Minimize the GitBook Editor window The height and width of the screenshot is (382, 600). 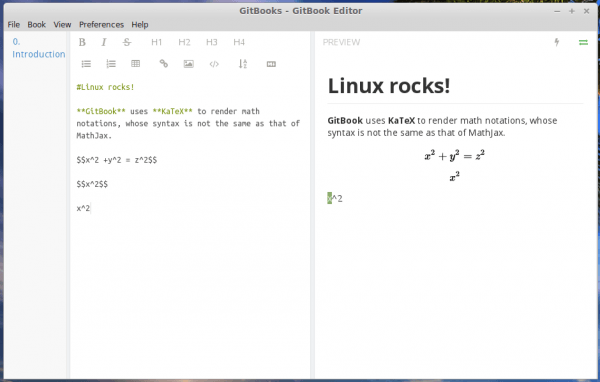click(557, 11)
